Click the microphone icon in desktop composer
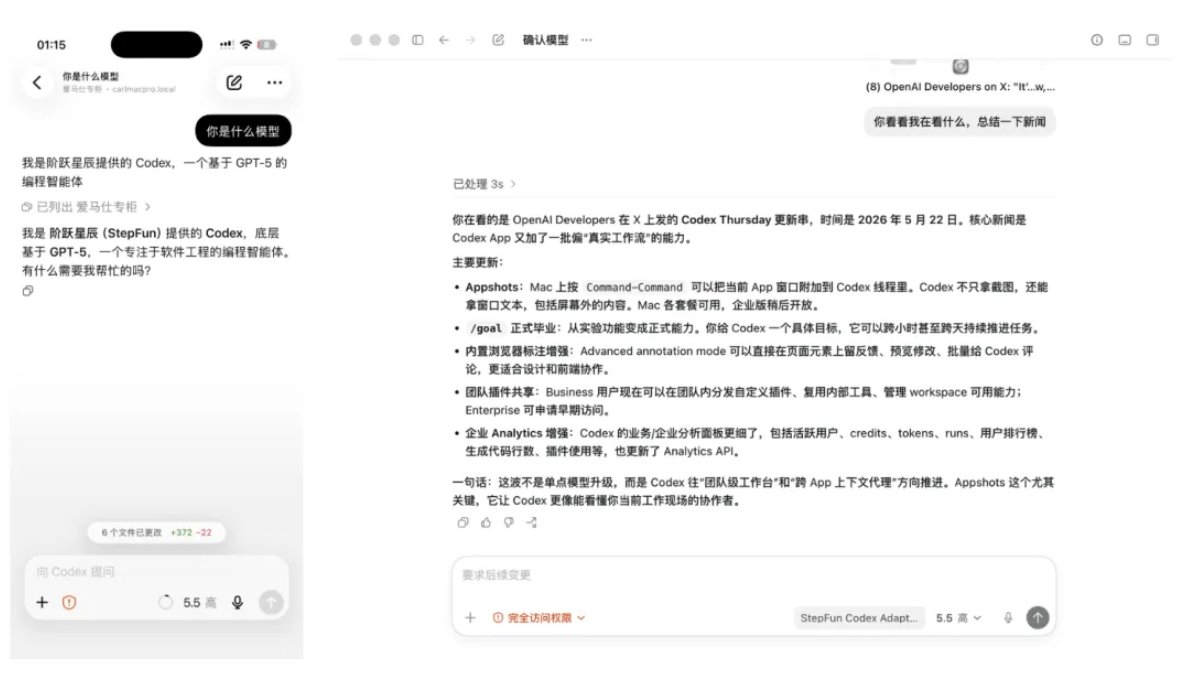The height and width of the screenshot is (682, 1178). (1008, 617)
